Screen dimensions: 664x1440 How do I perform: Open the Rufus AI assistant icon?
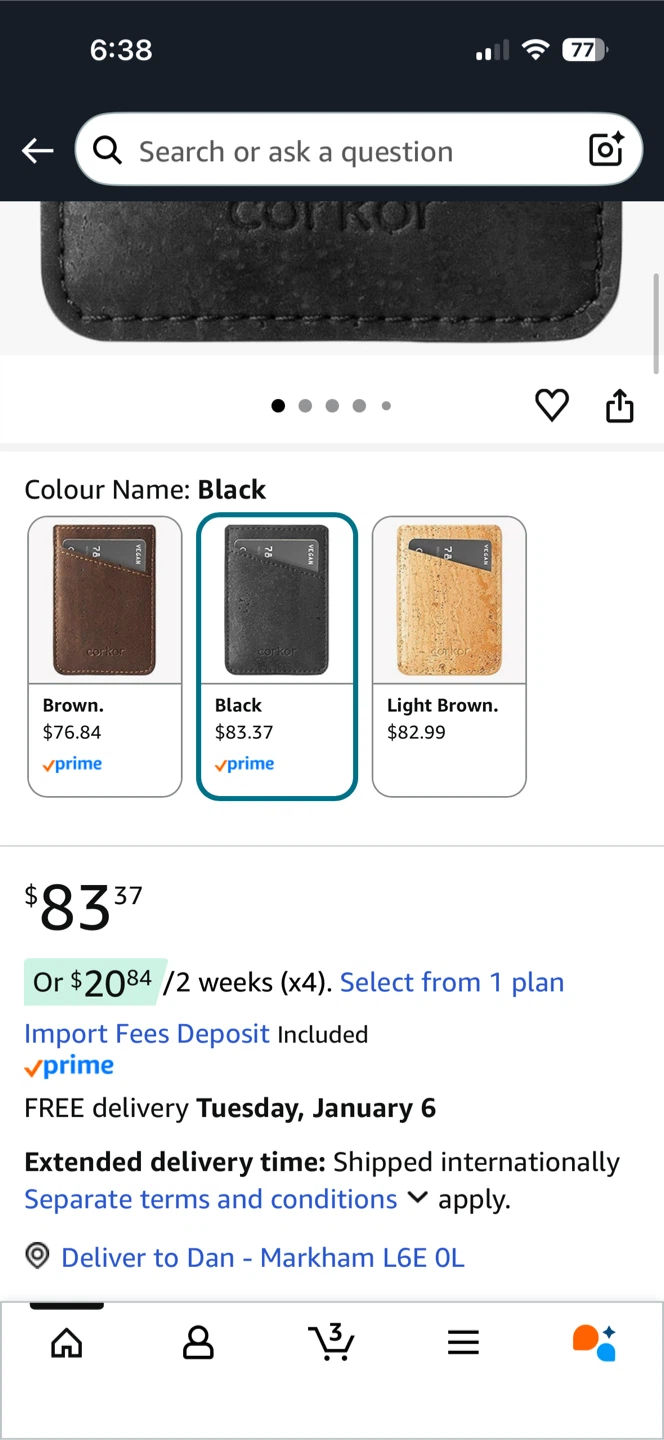tap(594, 1342)
